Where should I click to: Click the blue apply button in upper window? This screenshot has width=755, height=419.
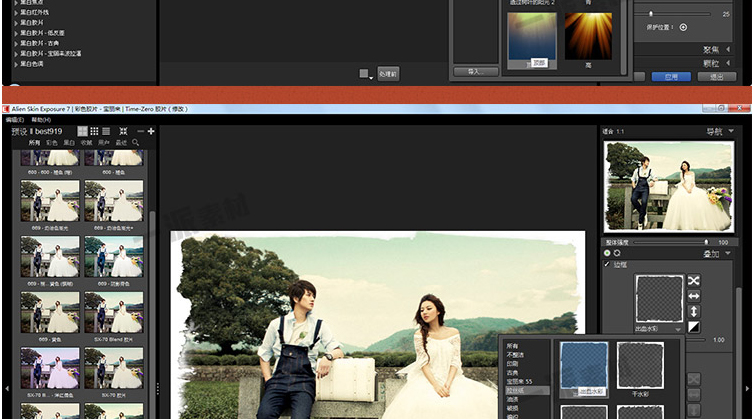point(671,77)
